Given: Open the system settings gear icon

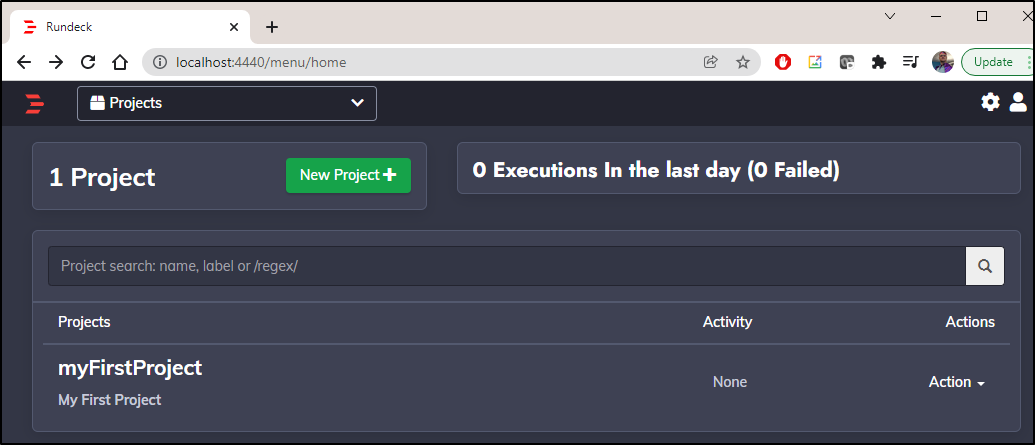Looking at the screenshot, I should click(990, 102).
